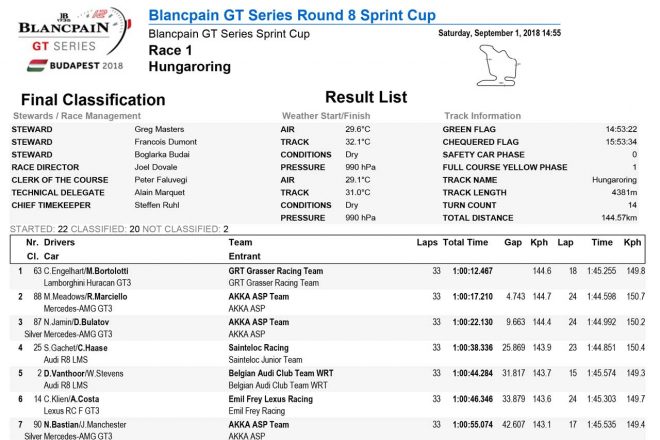The image size is (660, 440).
Task: Click the Gap column header
Action: tap(513, 242)
